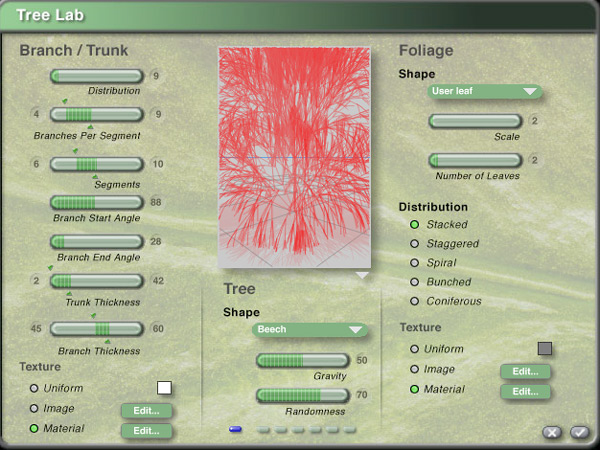Click Edit button for Foliage Material texture
The height and width of the screenshot is (450, 600).
coord(525,392)
